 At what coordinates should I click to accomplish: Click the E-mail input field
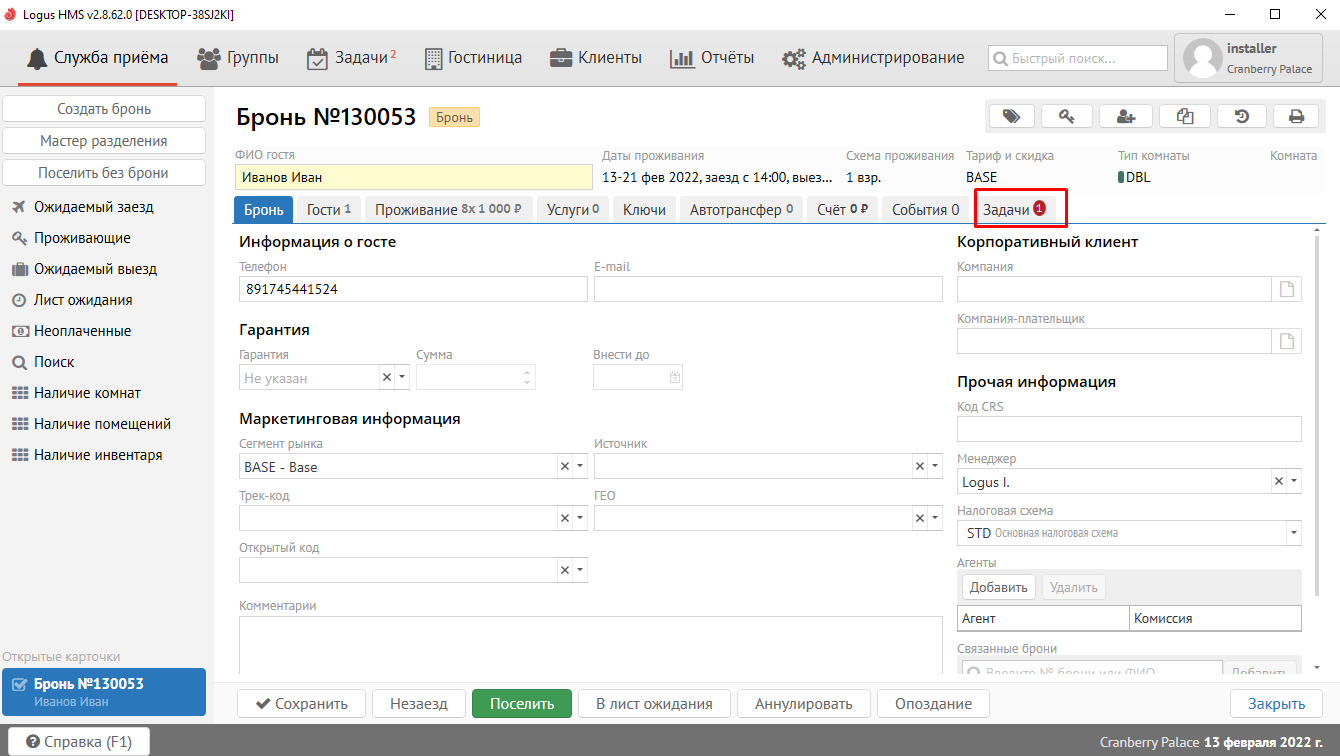coord(768,289)
